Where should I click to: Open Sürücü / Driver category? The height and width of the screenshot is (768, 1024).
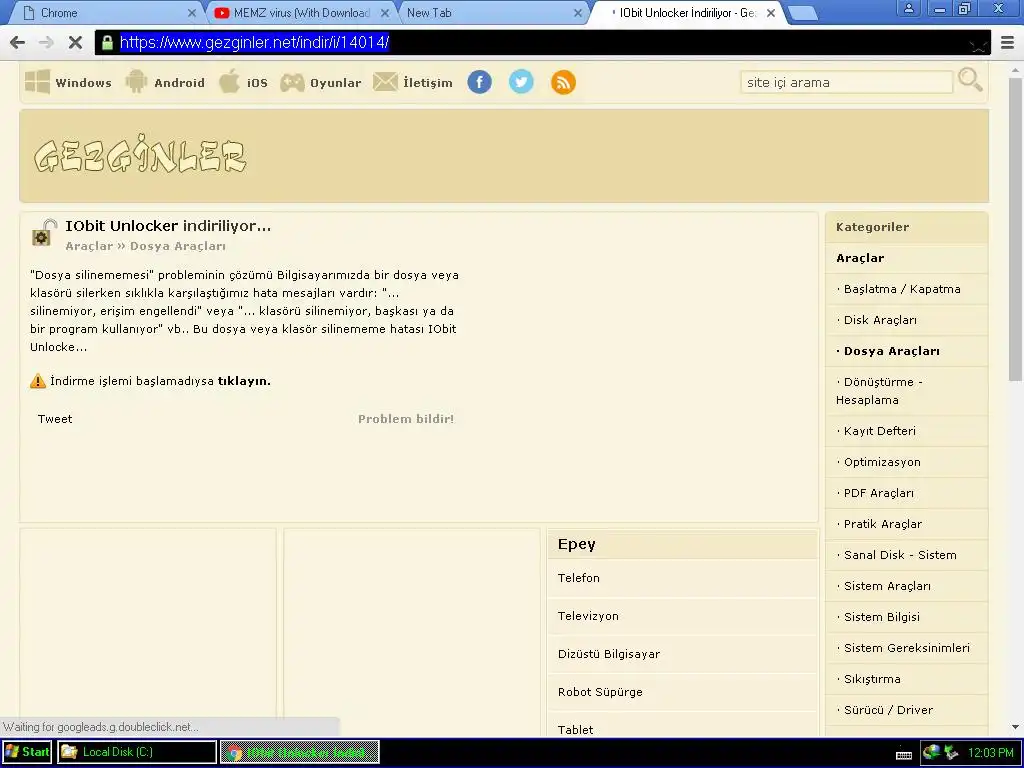(x=888, y=710)
